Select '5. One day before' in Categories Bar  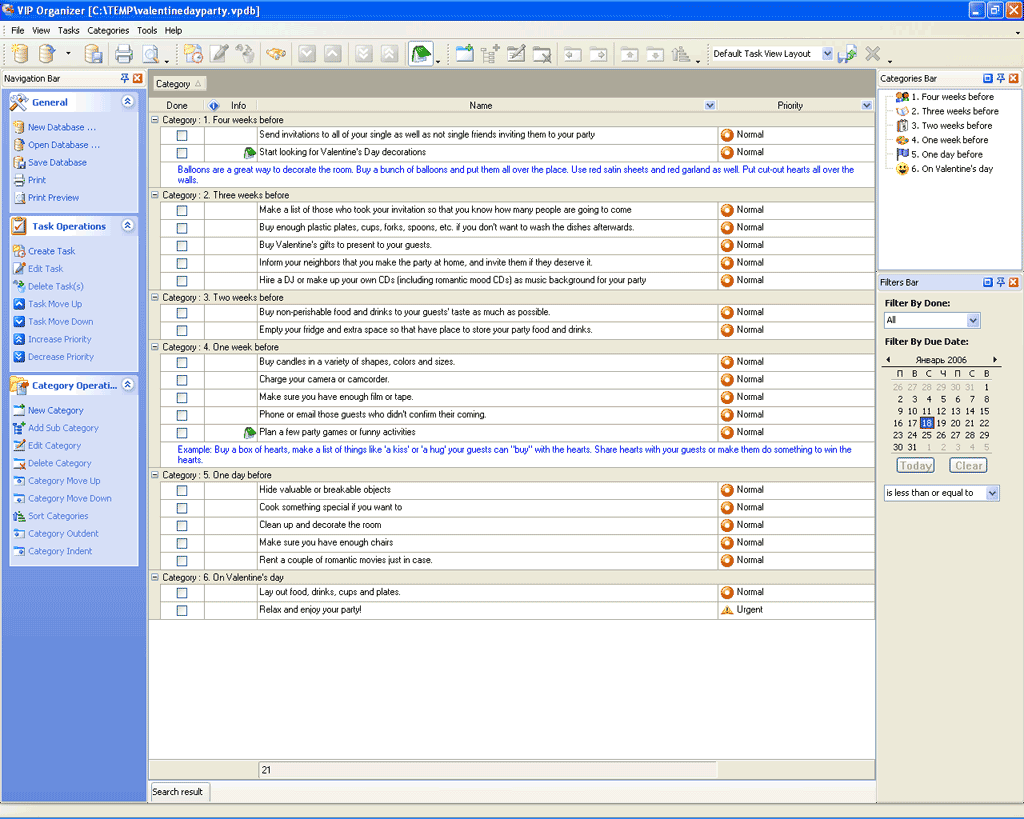[946, 154]
